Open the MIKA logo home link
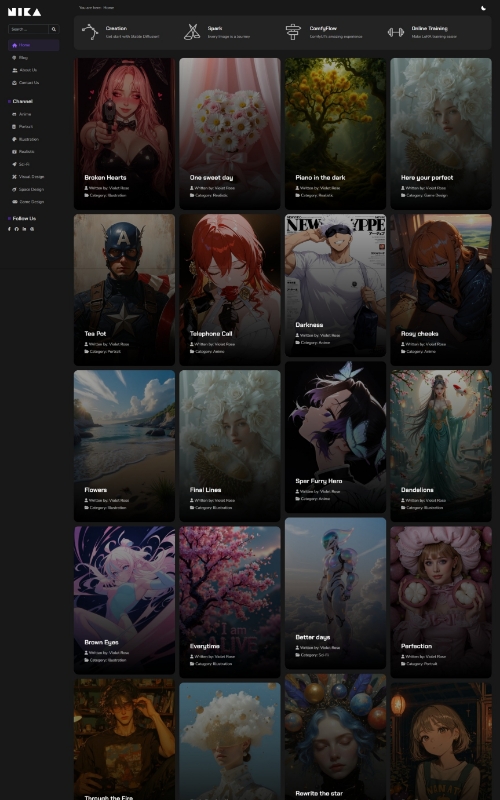This screenshot has width=500, height=800. point(24,12)
